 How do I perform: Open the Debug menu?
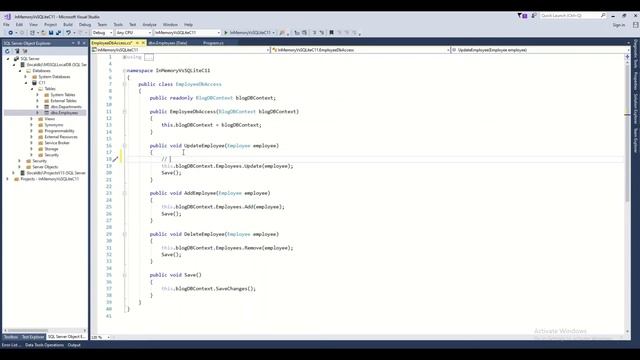tap(85, 25)
